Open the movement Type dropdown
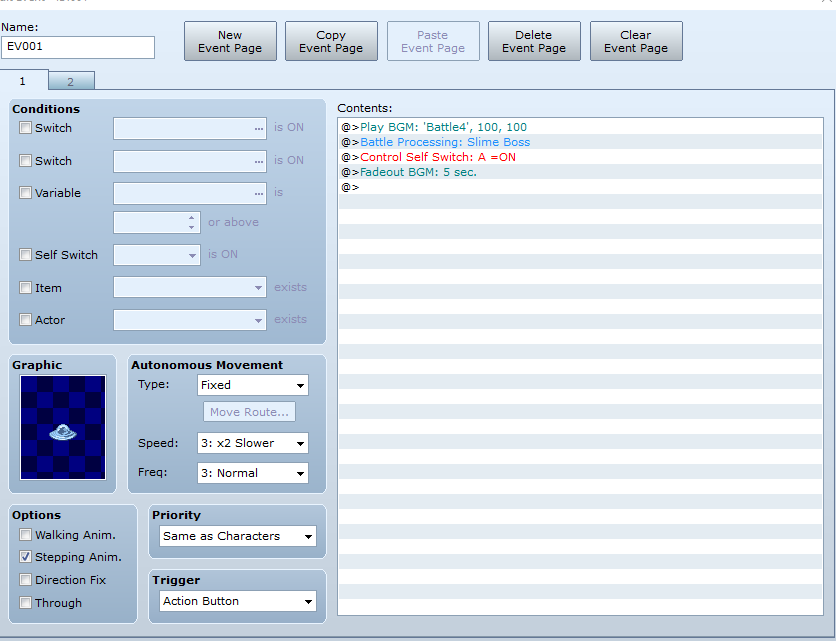 [253, 385]
